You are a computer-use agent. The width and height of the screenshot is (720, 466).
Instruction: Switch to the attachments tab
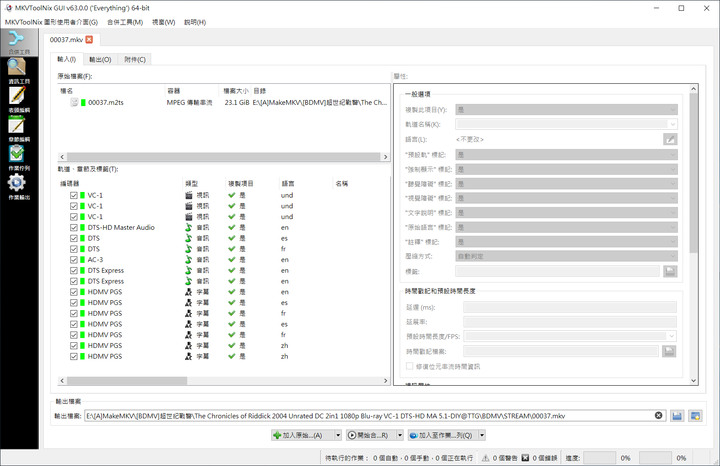pyautogui.click(x=135, y=60)
